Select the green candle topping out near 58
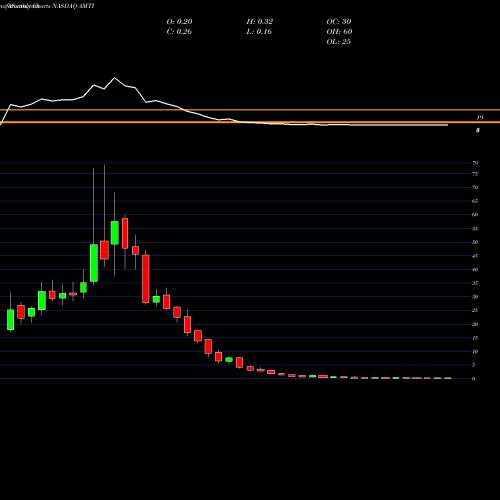This screenshot has height=500, width=500. 115,233
